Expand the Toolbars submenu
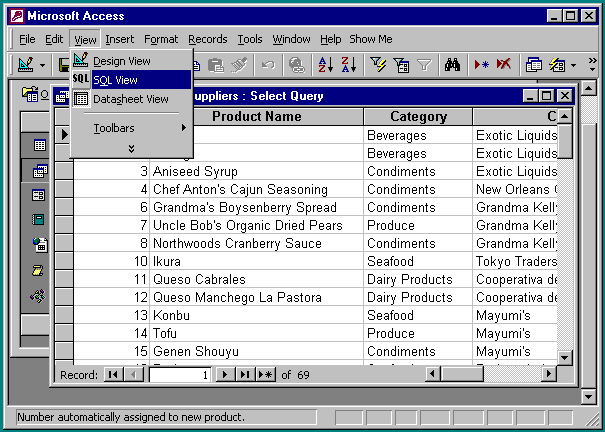This screenshot has height=432, width=605. coord(131,128)
